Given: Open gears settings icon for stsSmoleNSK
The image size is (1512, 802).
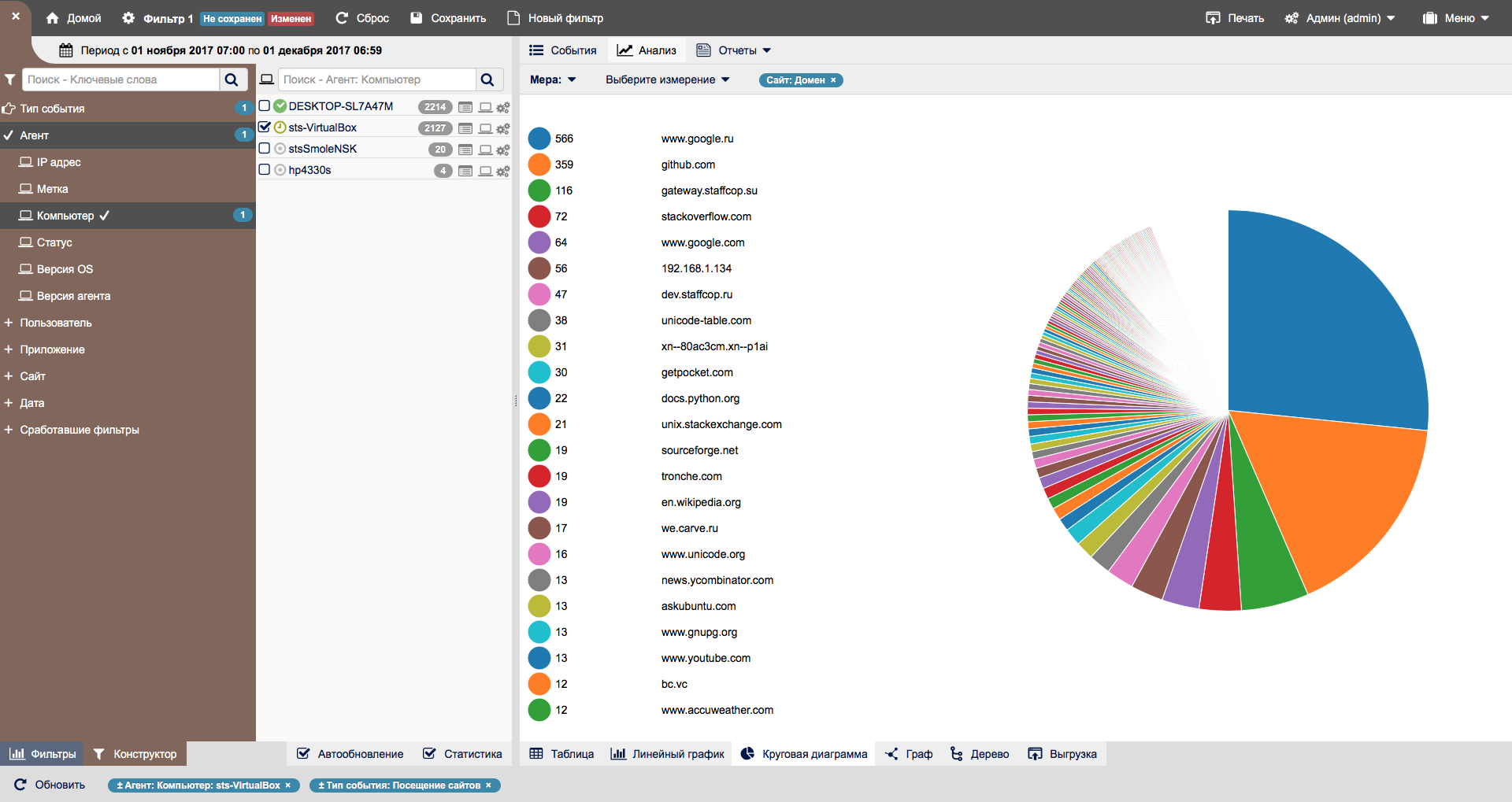Looking at the screenshot, I should coord(503,150).
